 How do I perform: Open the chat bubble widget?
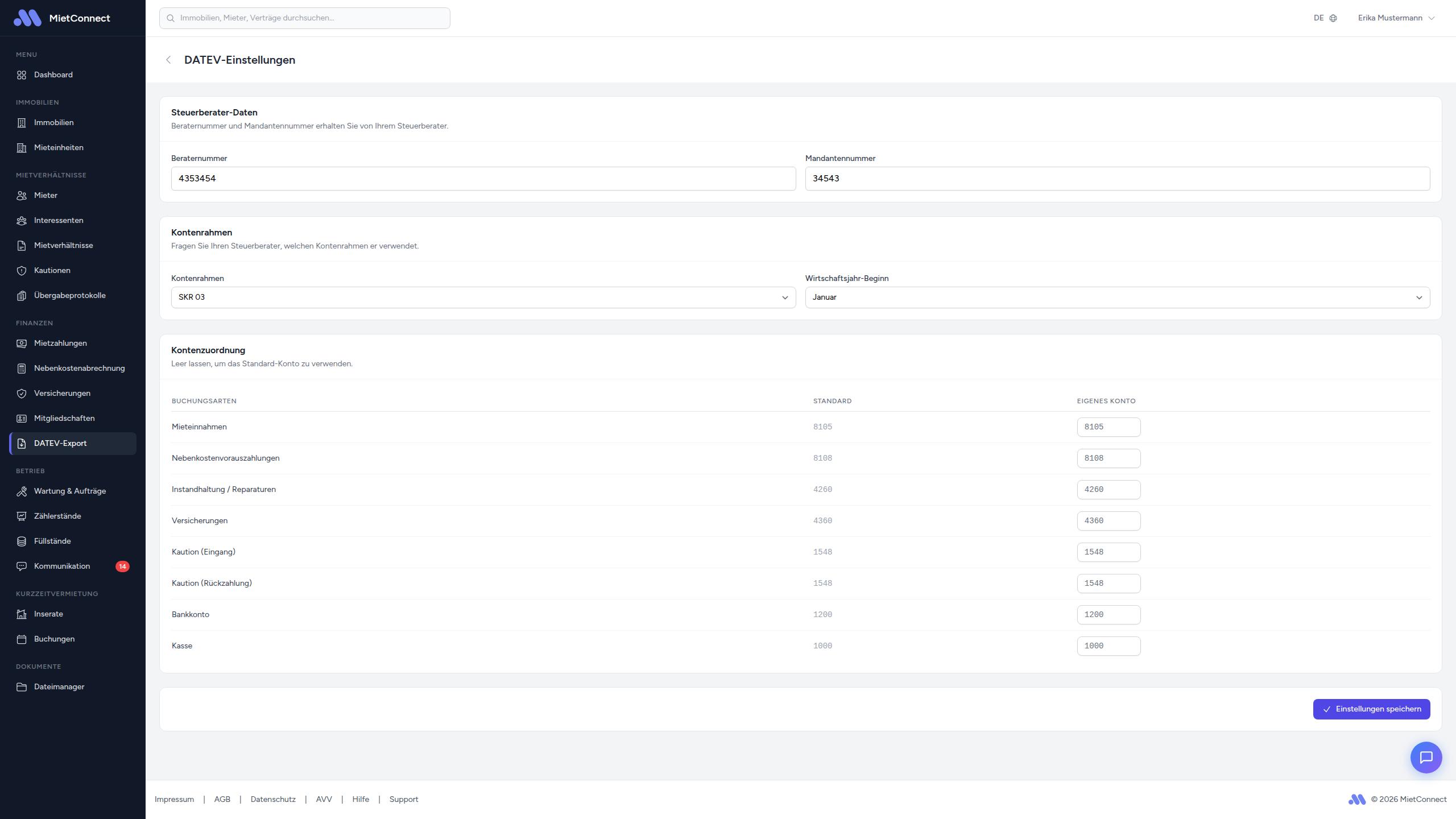click(1426, 757)
